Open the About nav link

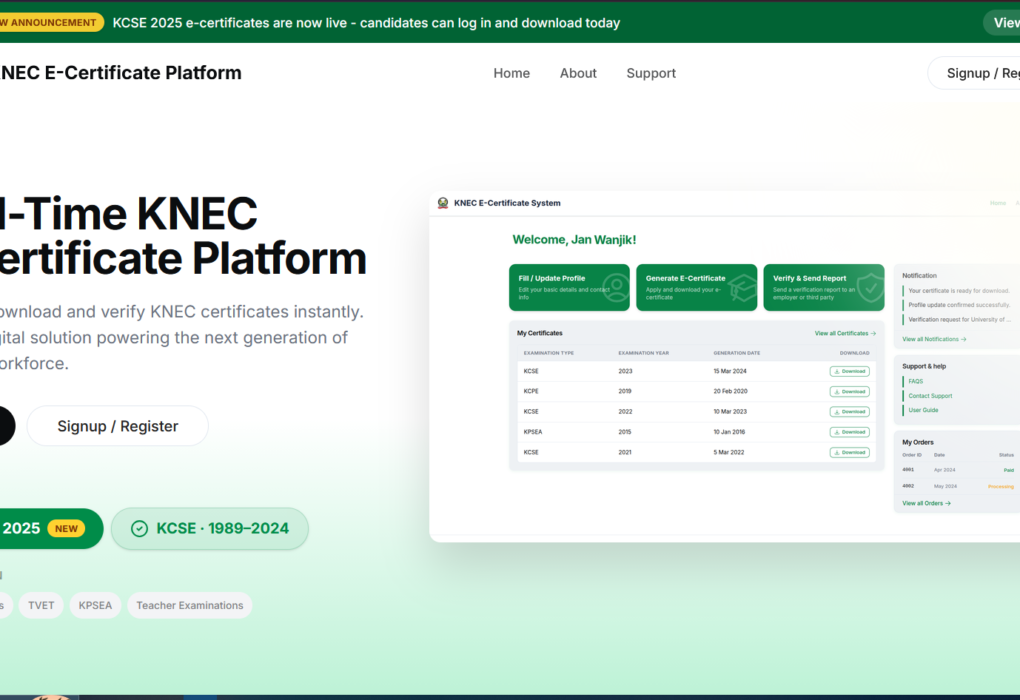click(578, 73)
